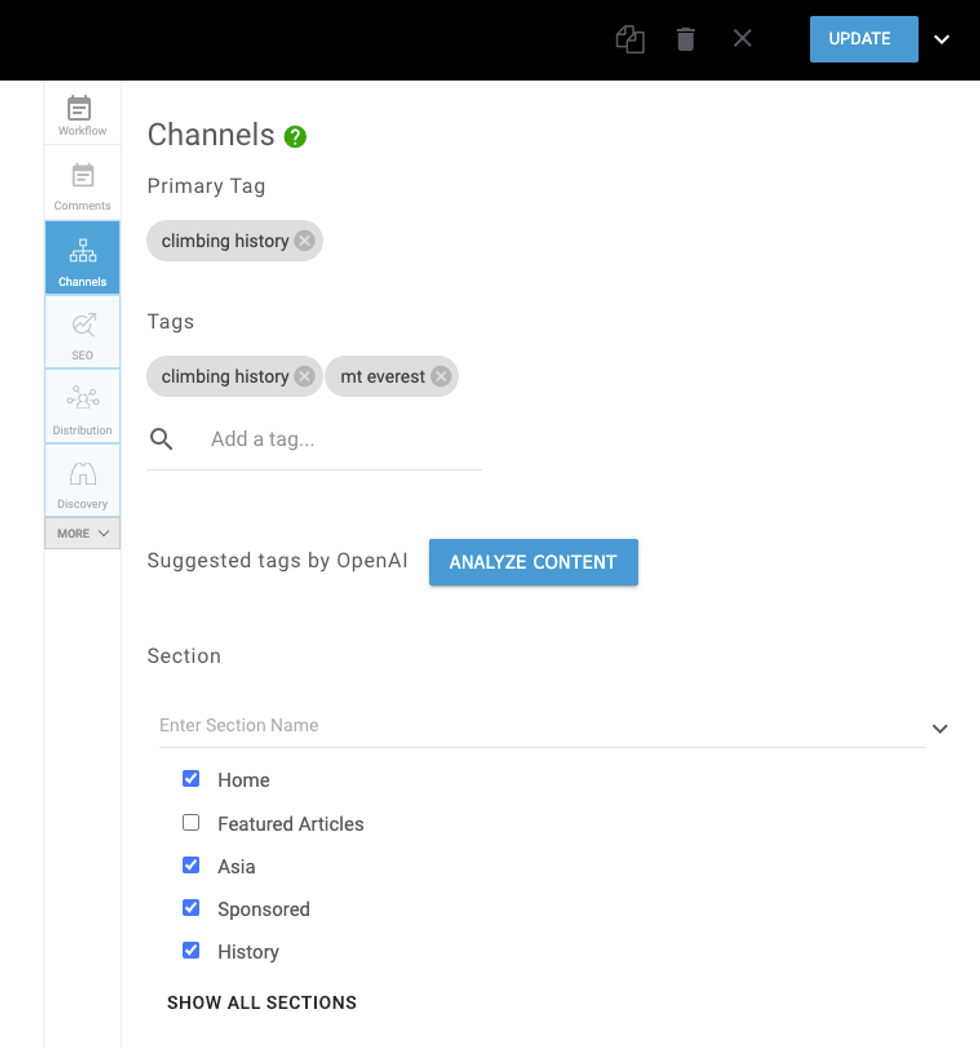Check the Featured Articles checkbox

pyautogui.click(x=191, y=823)
